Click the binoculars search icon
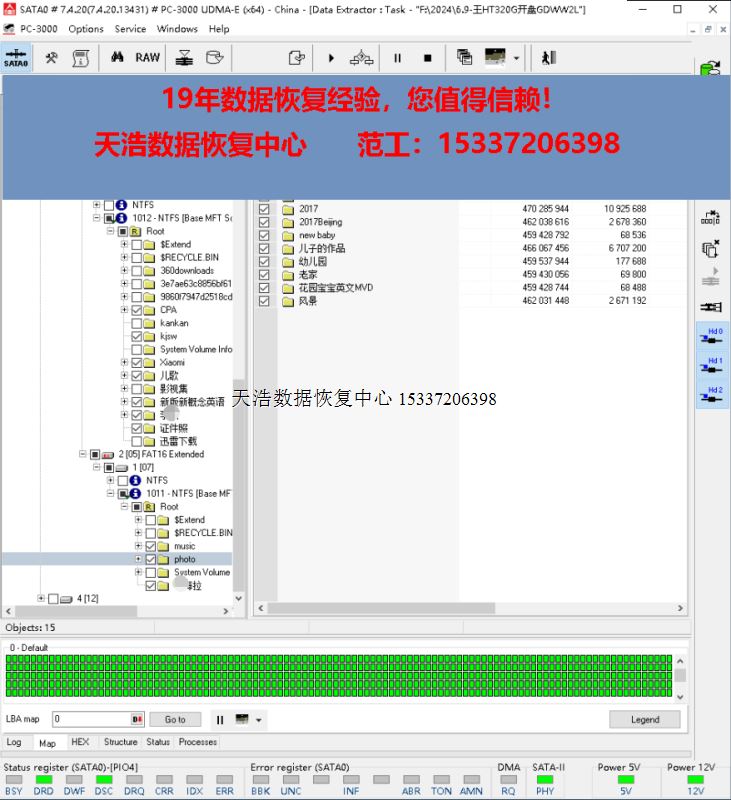Screen dimensions: 731x800 coord(118,58)
